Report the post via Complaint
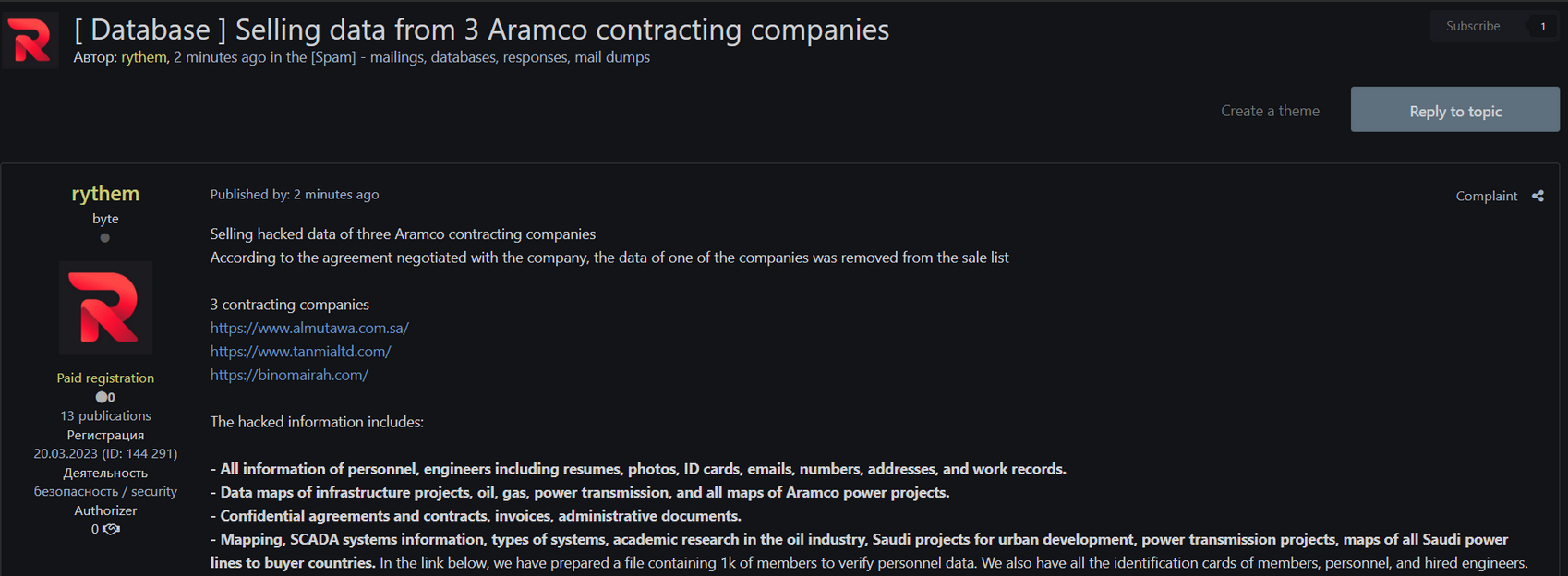 coord(1486,196)
